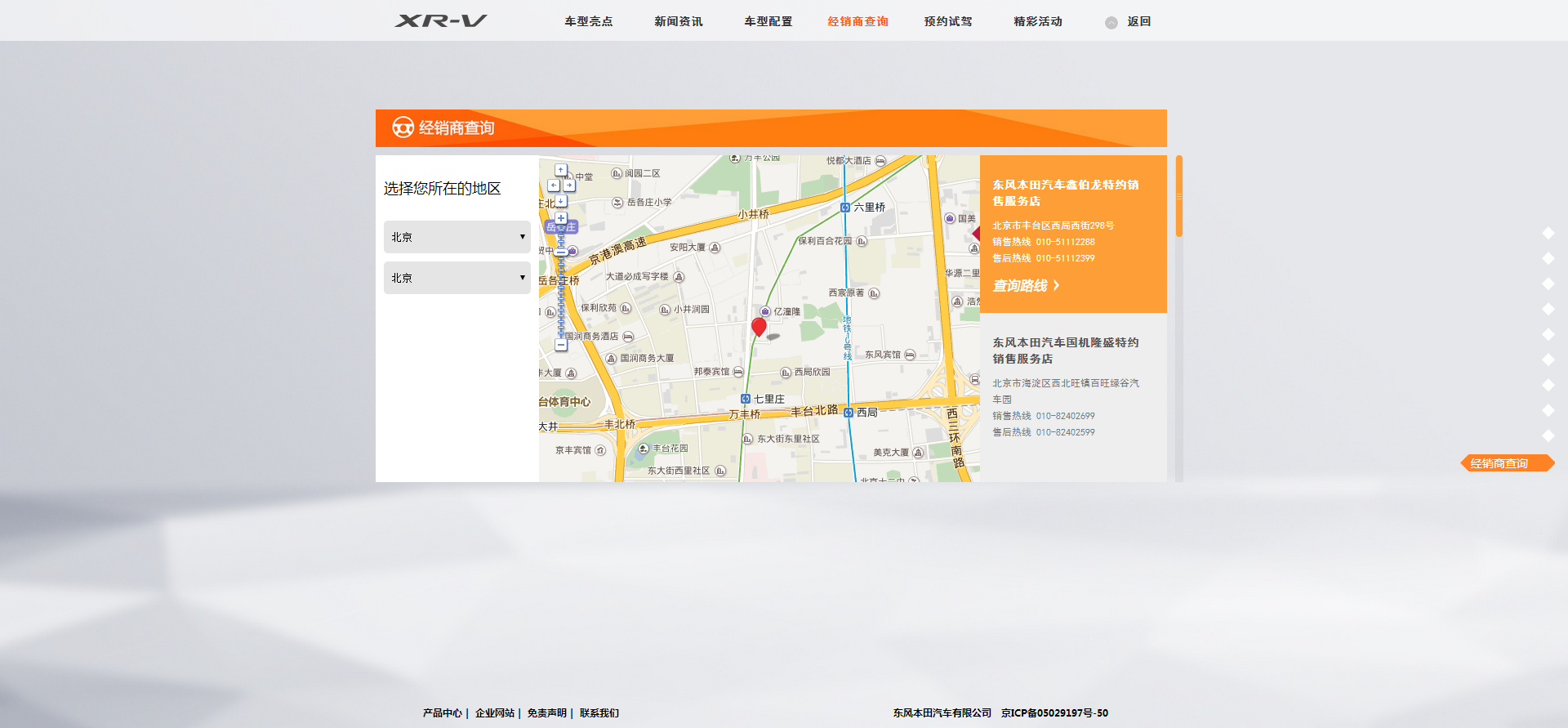The width and height of the screenshot is (1568, 728).
Task: Click the sales hotline 010-82402699
Action: coord(1065,416)
